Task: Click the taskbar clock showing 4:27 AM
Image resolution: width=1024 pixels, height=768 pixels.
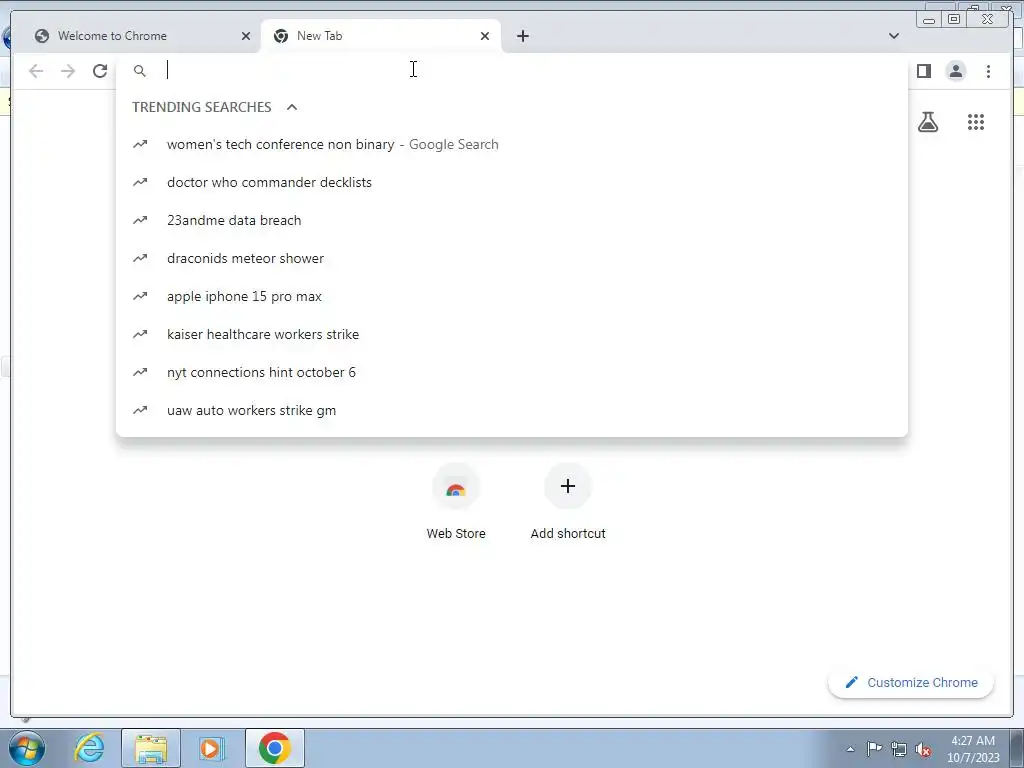Action: 972,748
